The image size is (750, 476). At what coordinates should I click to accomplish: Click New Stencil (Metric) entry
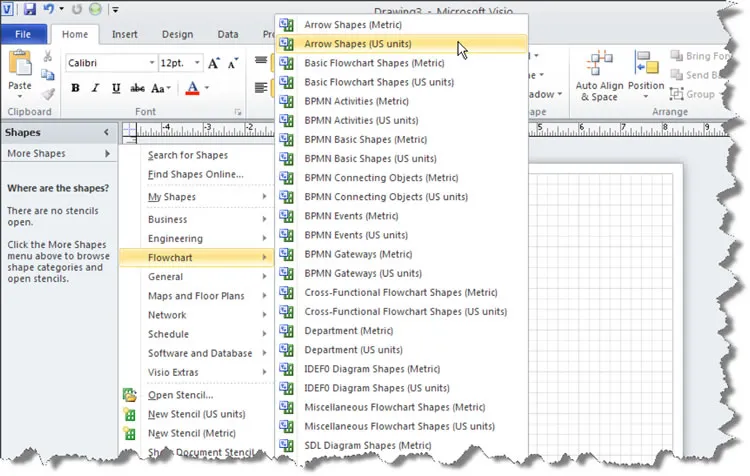click(x=191, y=433)
